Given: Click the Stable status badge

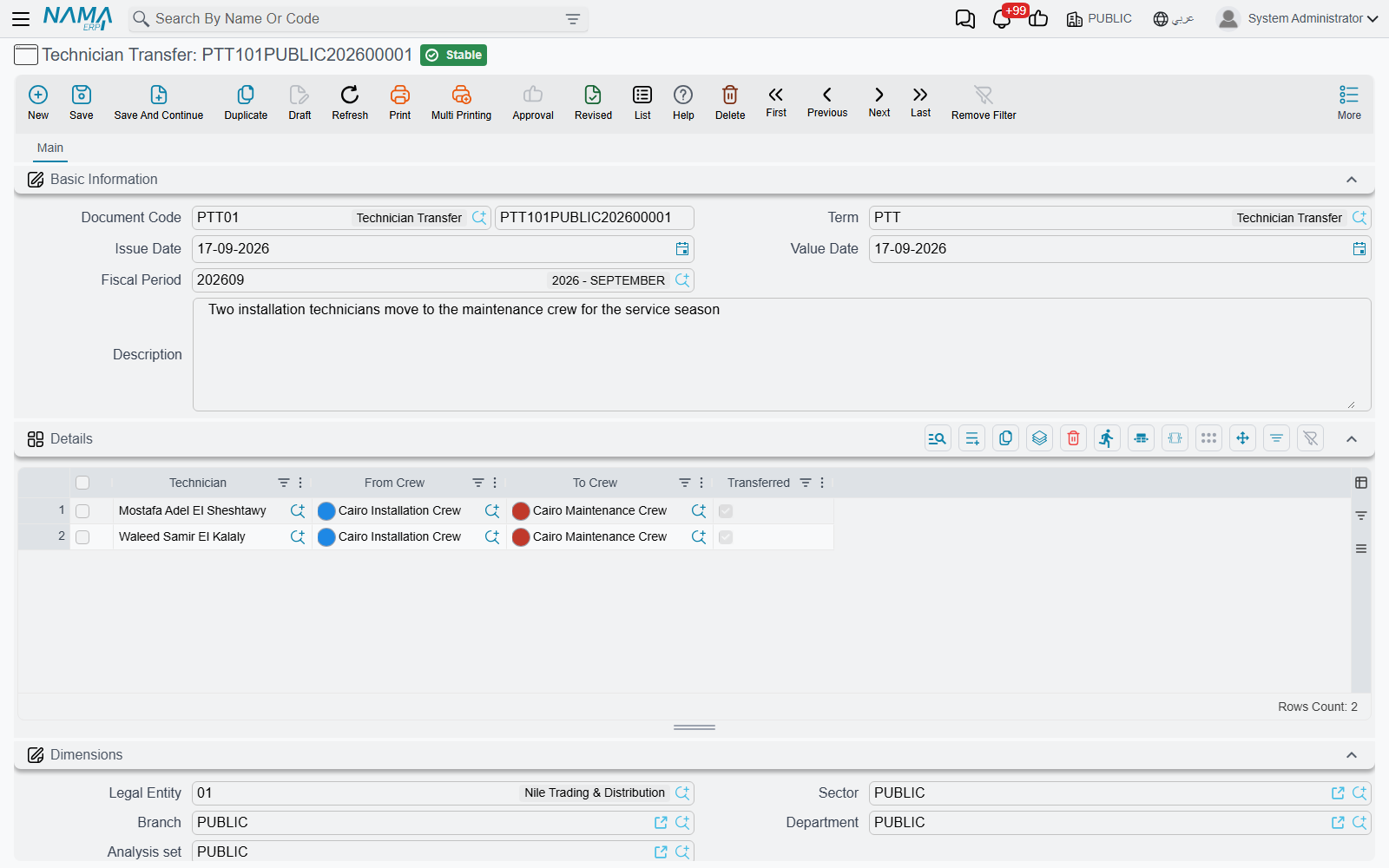Looking at the screenshot, I should coord(453,55).
